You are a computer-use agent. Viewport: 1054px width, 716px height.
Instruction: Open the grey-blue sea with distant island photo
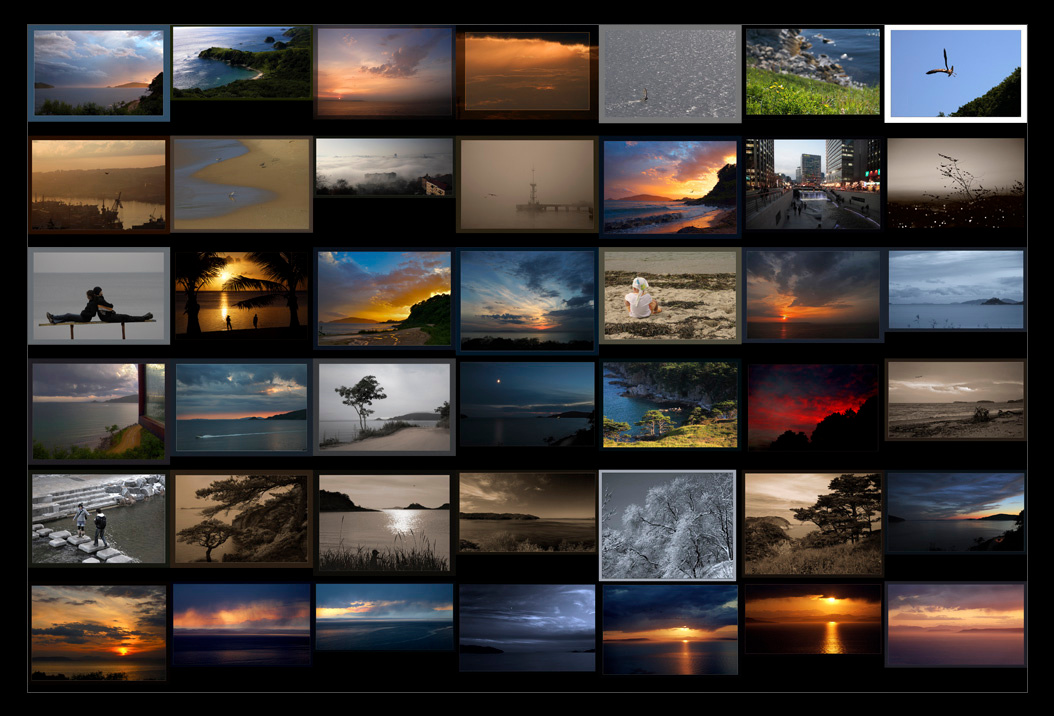955,290
